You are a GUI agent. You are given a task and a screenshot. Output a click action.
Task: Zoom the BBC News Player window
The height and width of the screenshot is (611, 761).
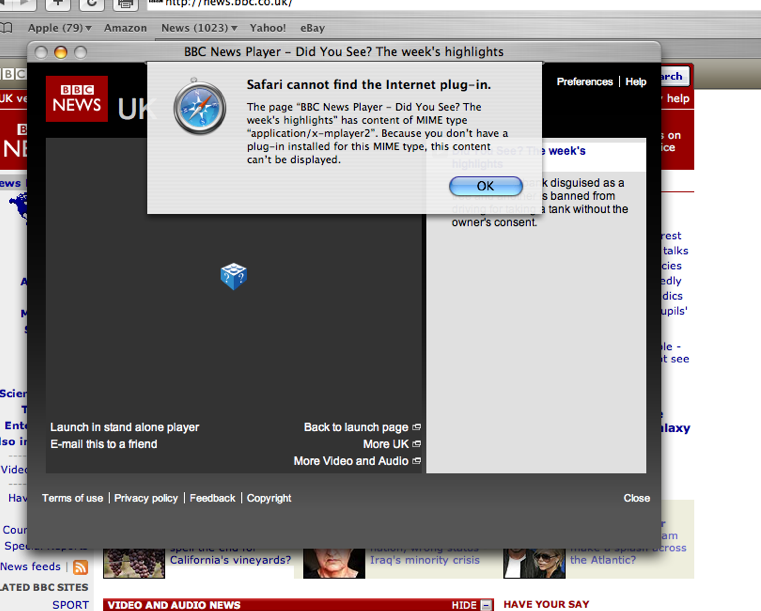(x=80, y=52)
